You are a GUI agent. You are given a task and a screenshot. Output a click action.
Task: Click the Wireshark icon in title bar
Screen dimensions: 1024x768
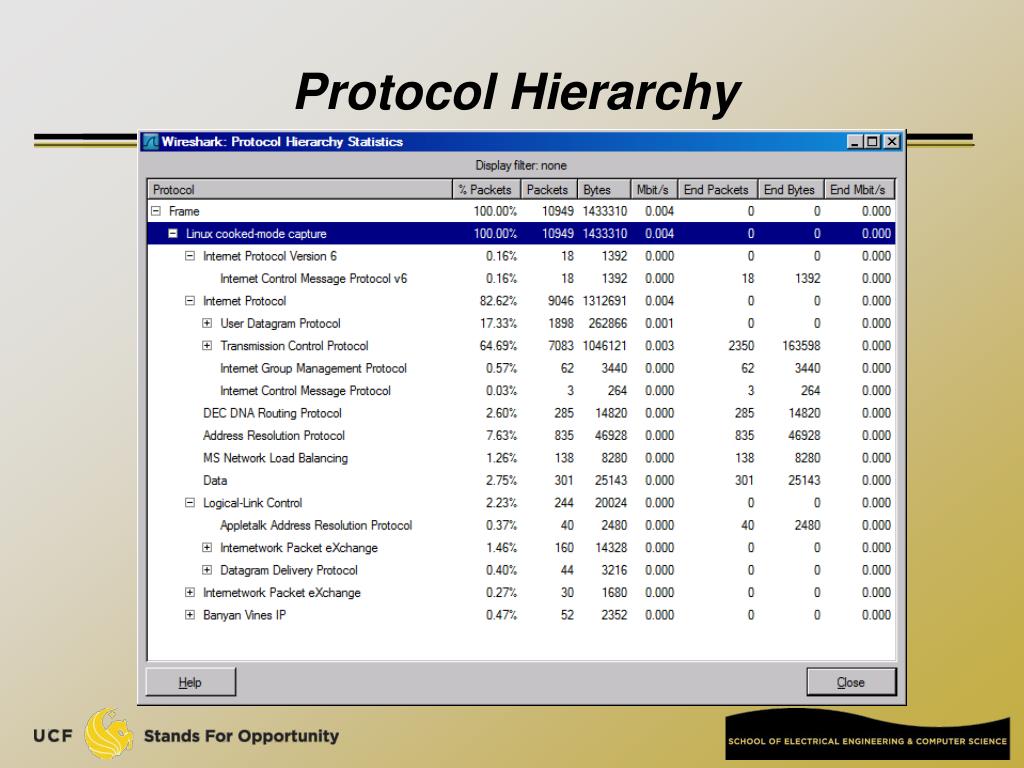(150, 142)
